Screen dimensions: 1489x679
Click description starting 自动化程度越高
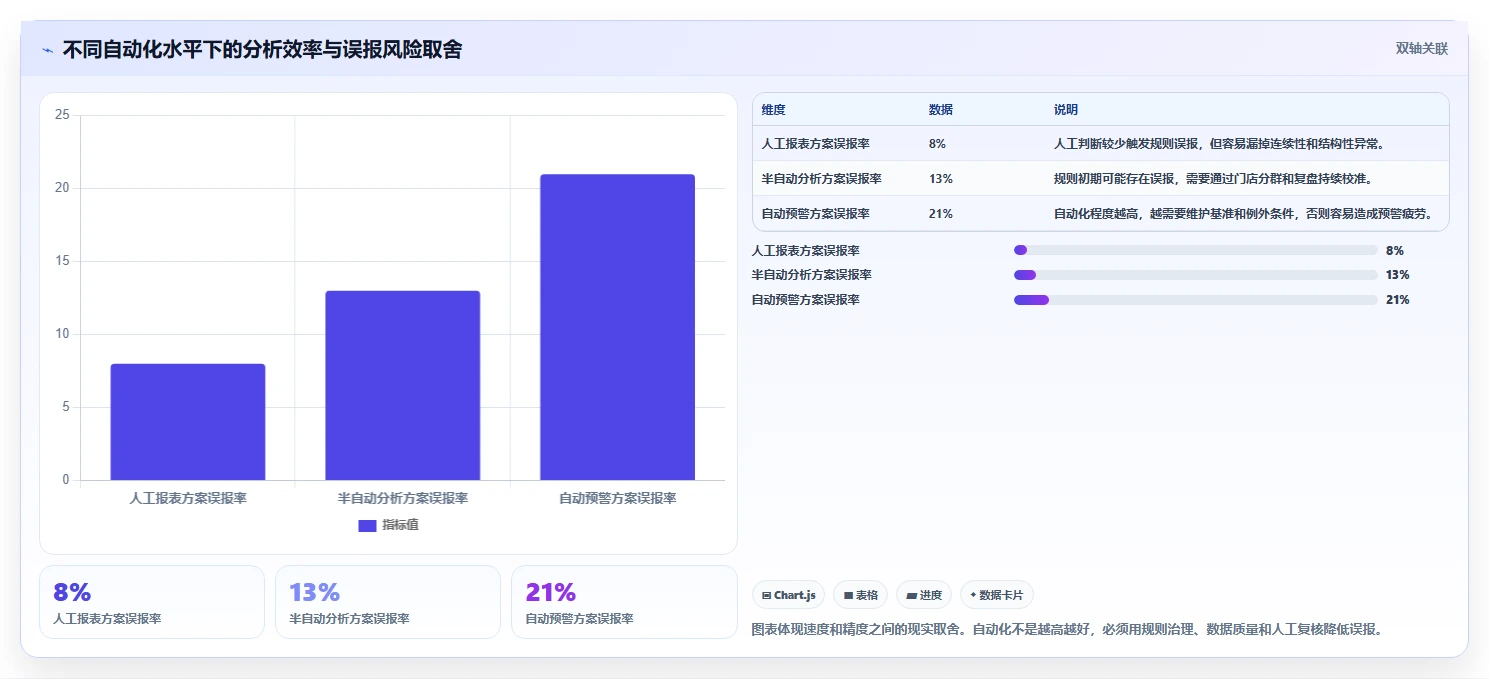(x=1243, y=214)
